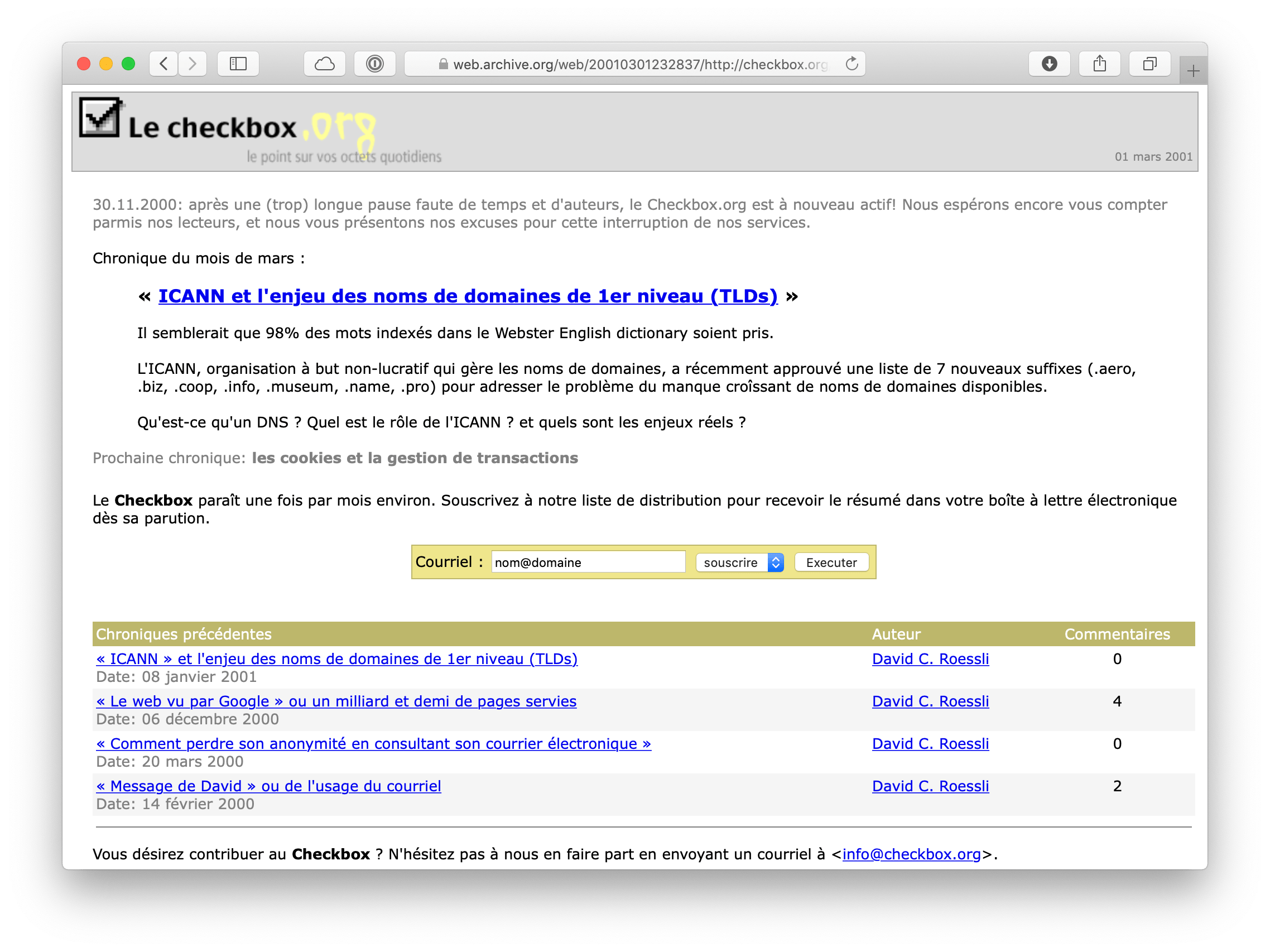The height and width of the screenshot is (952, 1270).
Task: Click the checkbox logo image
Action: pos(100,118)
